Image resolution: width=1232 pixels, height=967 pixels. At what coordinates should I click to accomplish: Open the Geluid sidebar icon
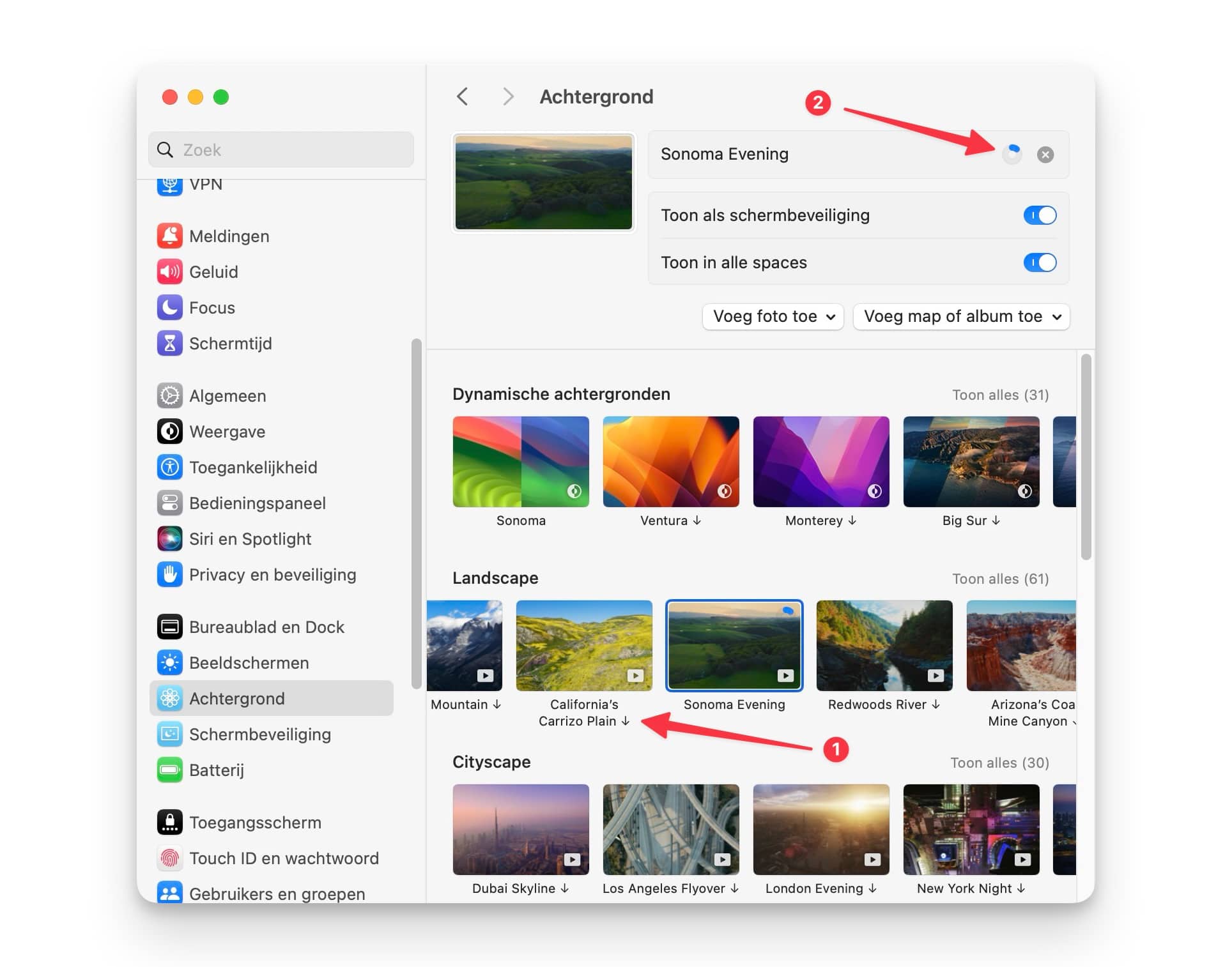pos(169,272)
